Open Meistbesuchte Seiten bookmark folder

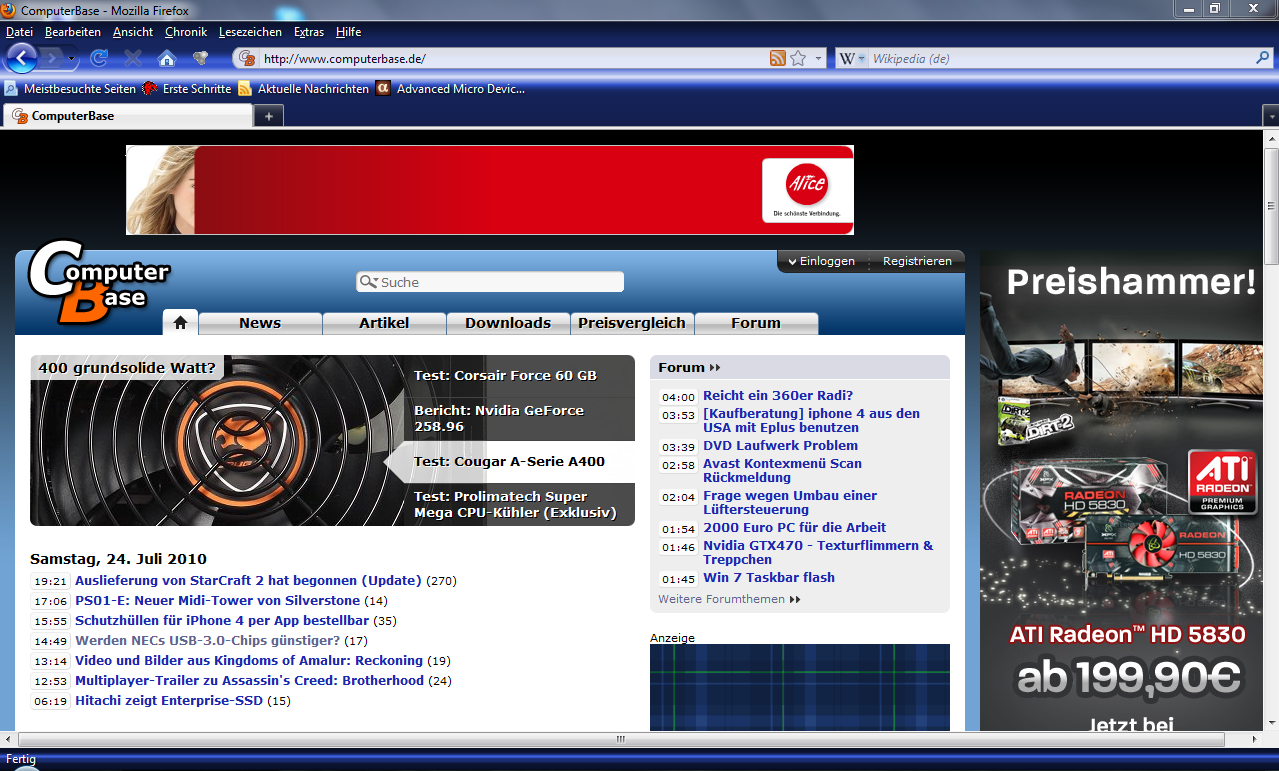(x=70, y=88)
